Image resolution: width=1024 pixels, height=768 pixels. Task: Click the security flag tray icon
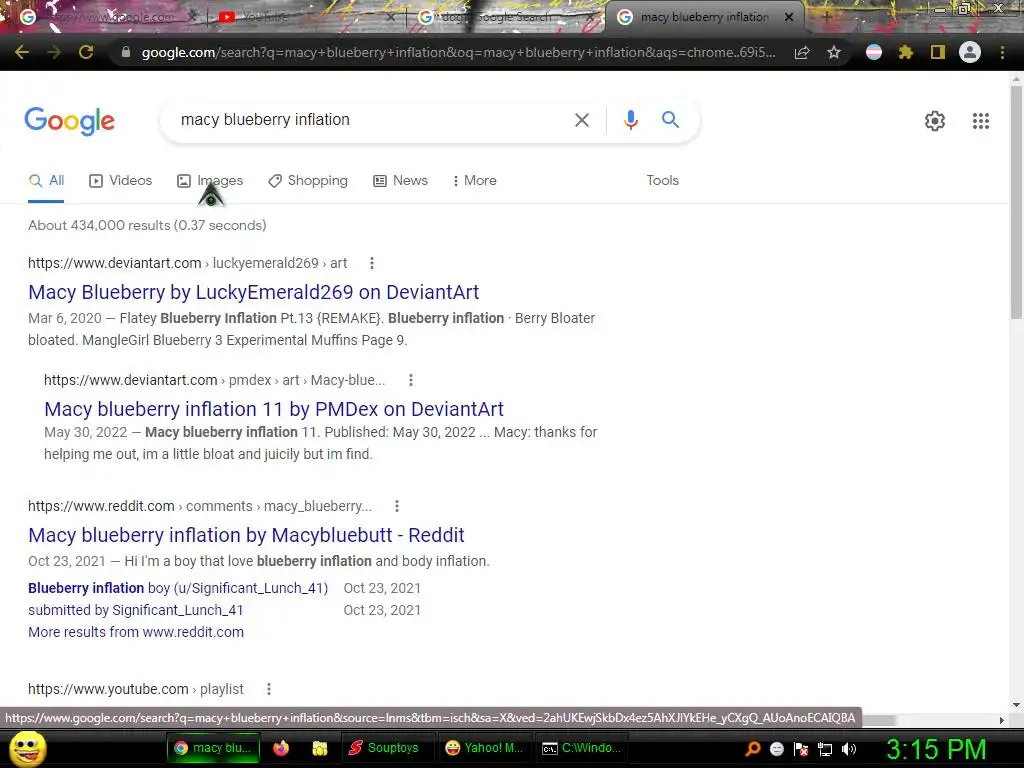click(x=801, y=749)
